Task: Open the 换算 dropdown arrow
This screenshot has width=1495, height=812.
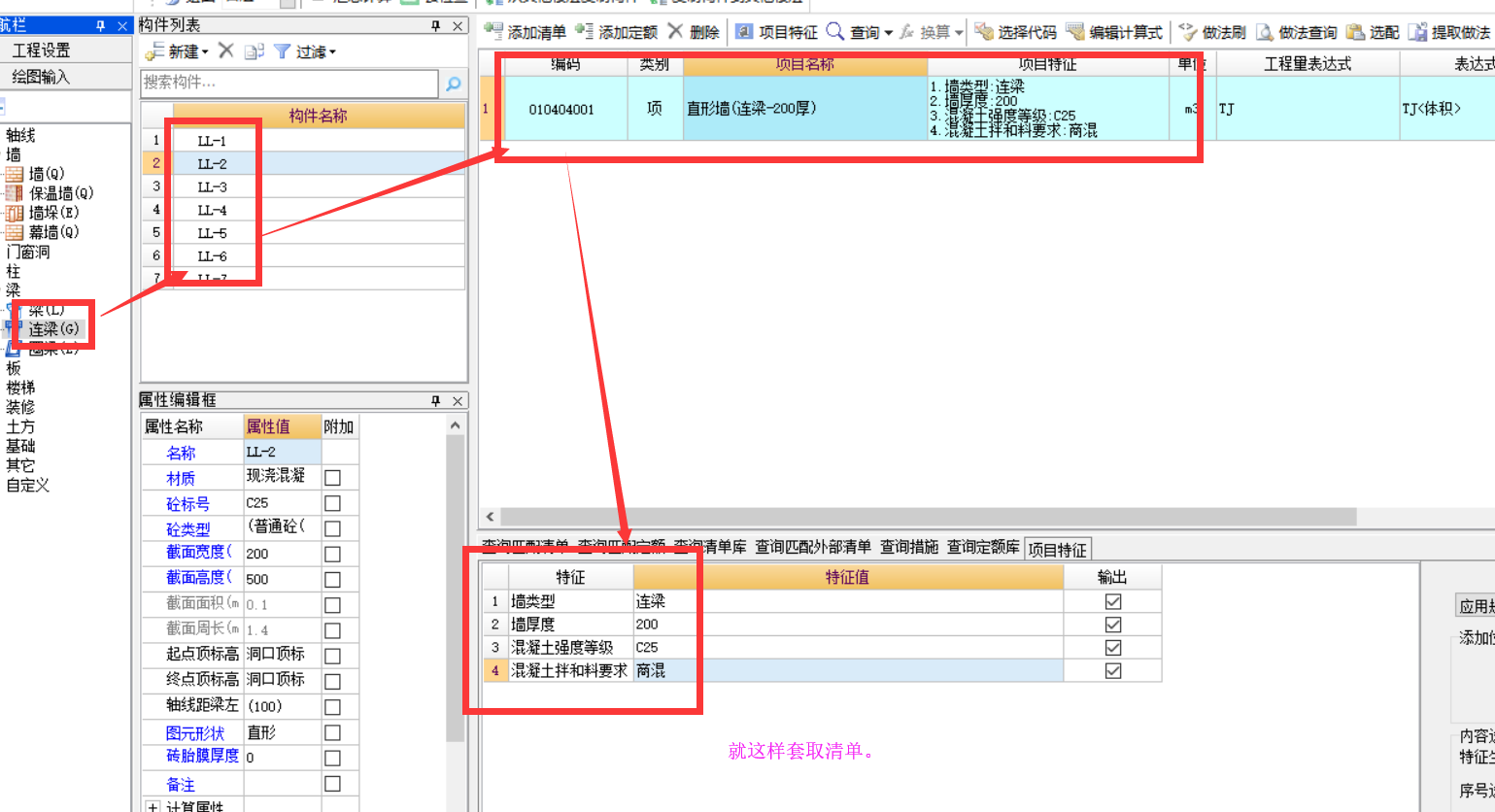Action: (x=959, y=33)
